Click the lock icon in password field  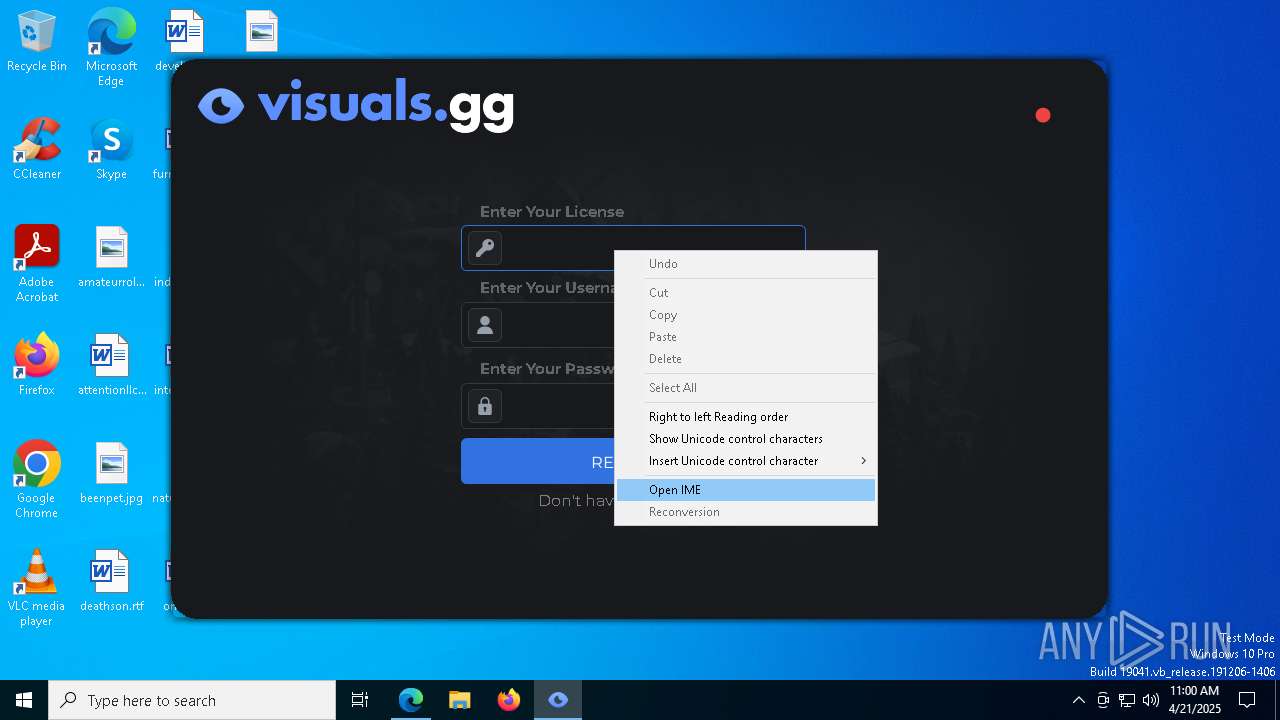tap(485, 406)
